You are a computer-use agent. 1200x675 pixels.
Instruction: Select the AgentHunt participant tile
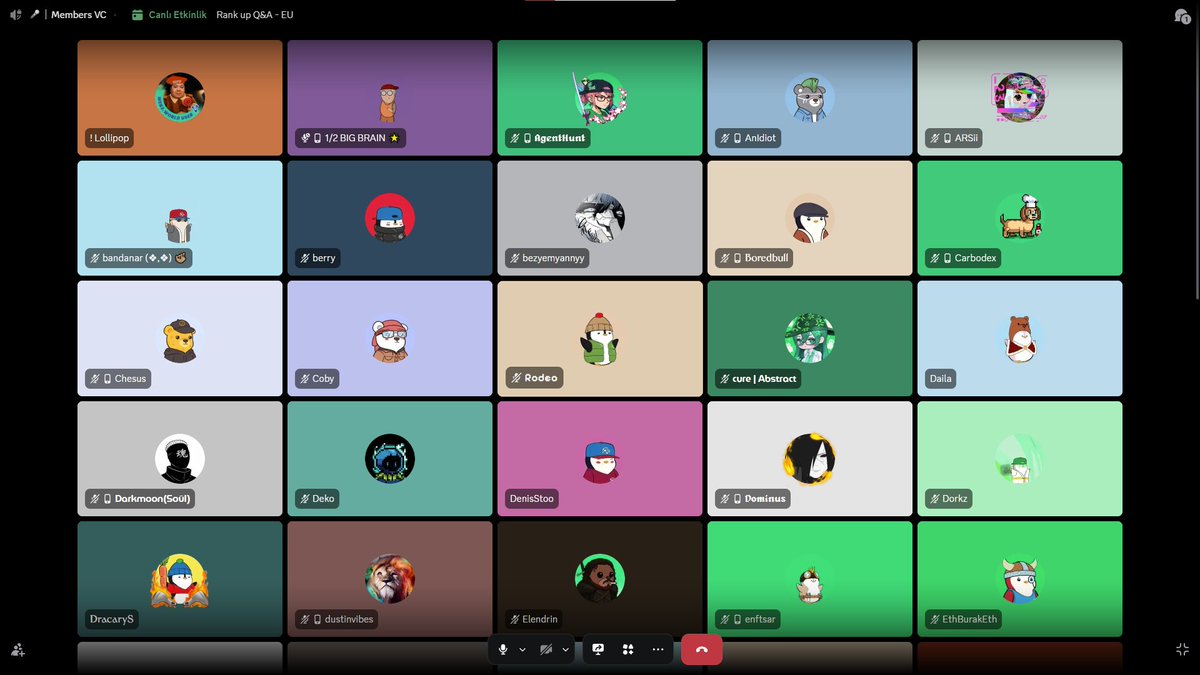(600, 98)
